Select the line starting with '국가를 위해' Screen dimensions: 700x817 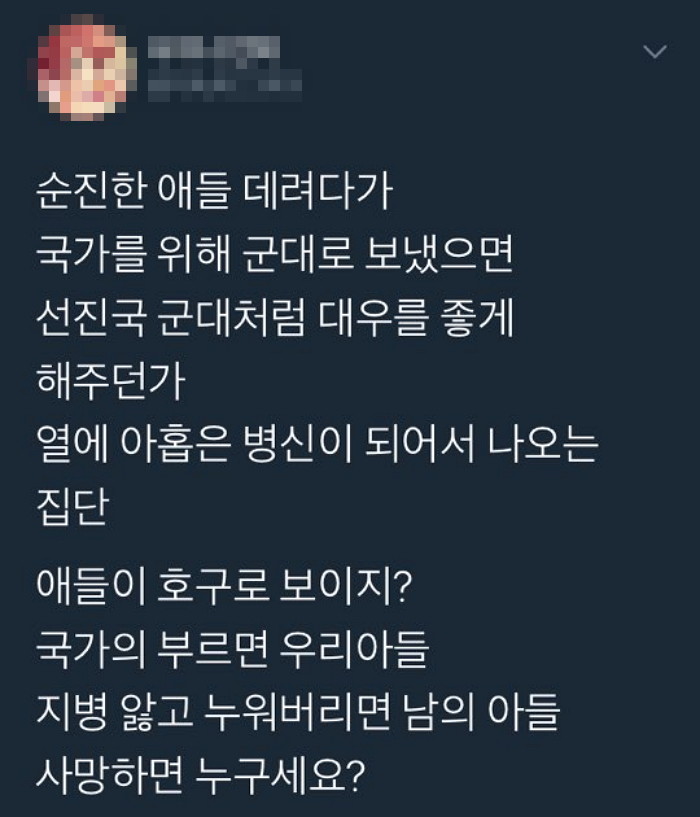[275, 254]
